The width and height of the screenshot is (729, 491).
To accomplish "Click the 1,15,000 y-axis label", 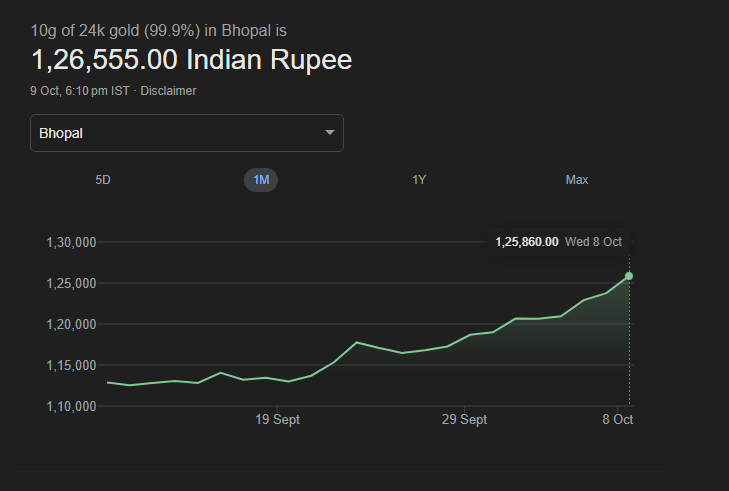I will pos(71,365).
